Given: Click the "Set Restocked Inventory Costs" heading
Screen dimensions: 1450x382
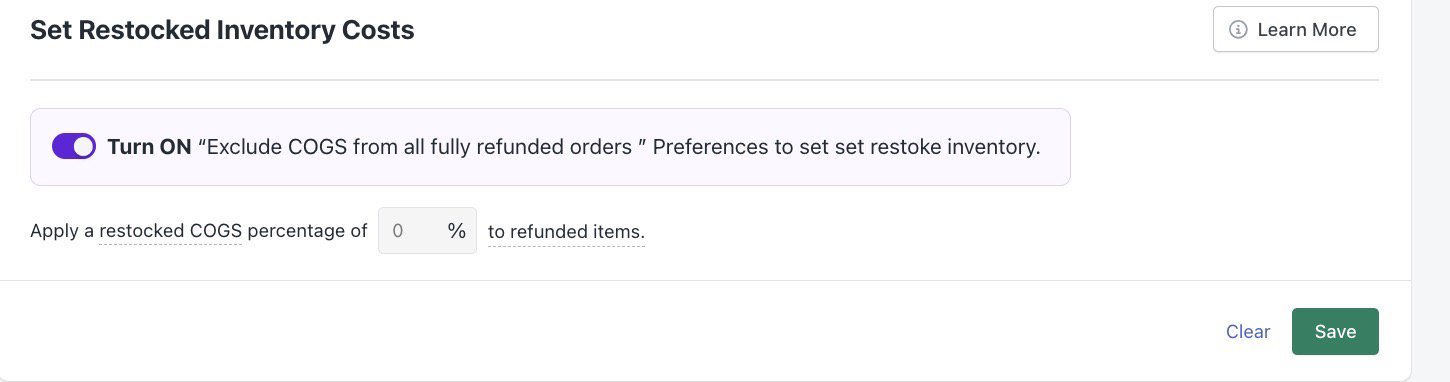Looking at the screenshot, I should tap(222, 30).
